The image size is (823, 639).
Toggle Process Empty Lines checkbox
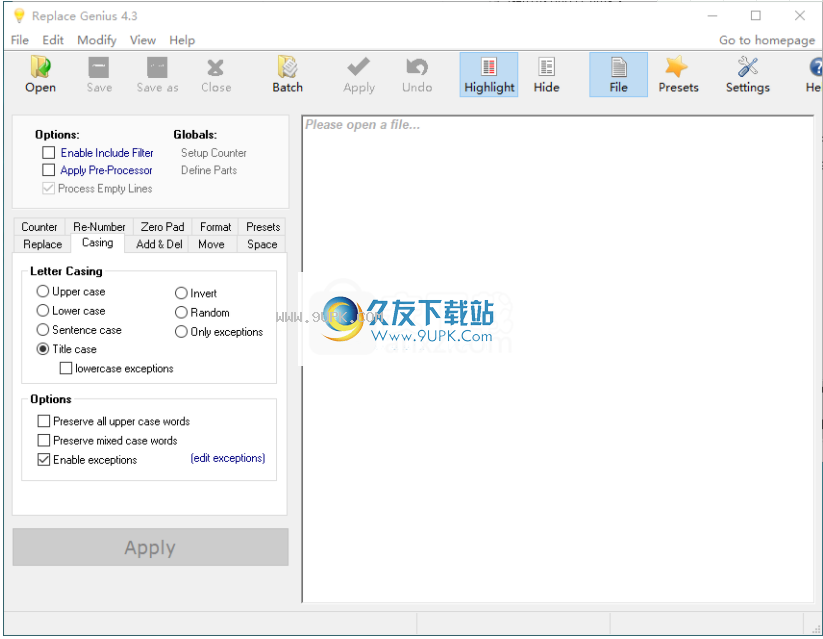coord(49,188)
